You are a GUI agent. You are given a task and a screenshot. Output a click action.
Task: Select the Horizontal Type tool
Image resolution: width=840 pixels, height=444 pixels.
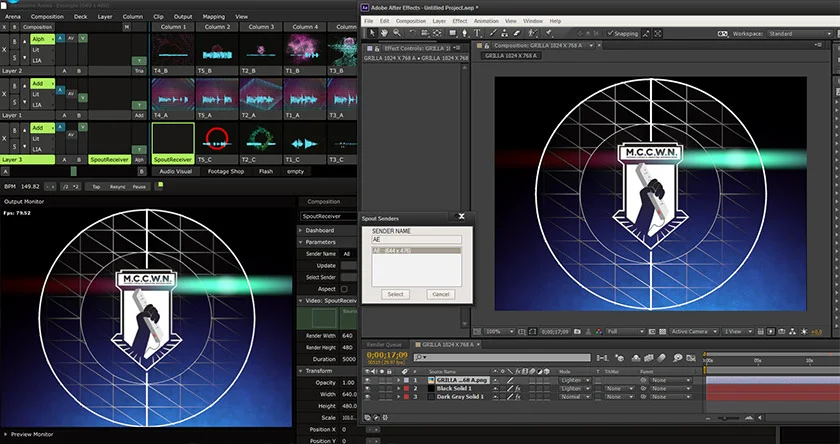pyautogui.click(x=477, y=33)
